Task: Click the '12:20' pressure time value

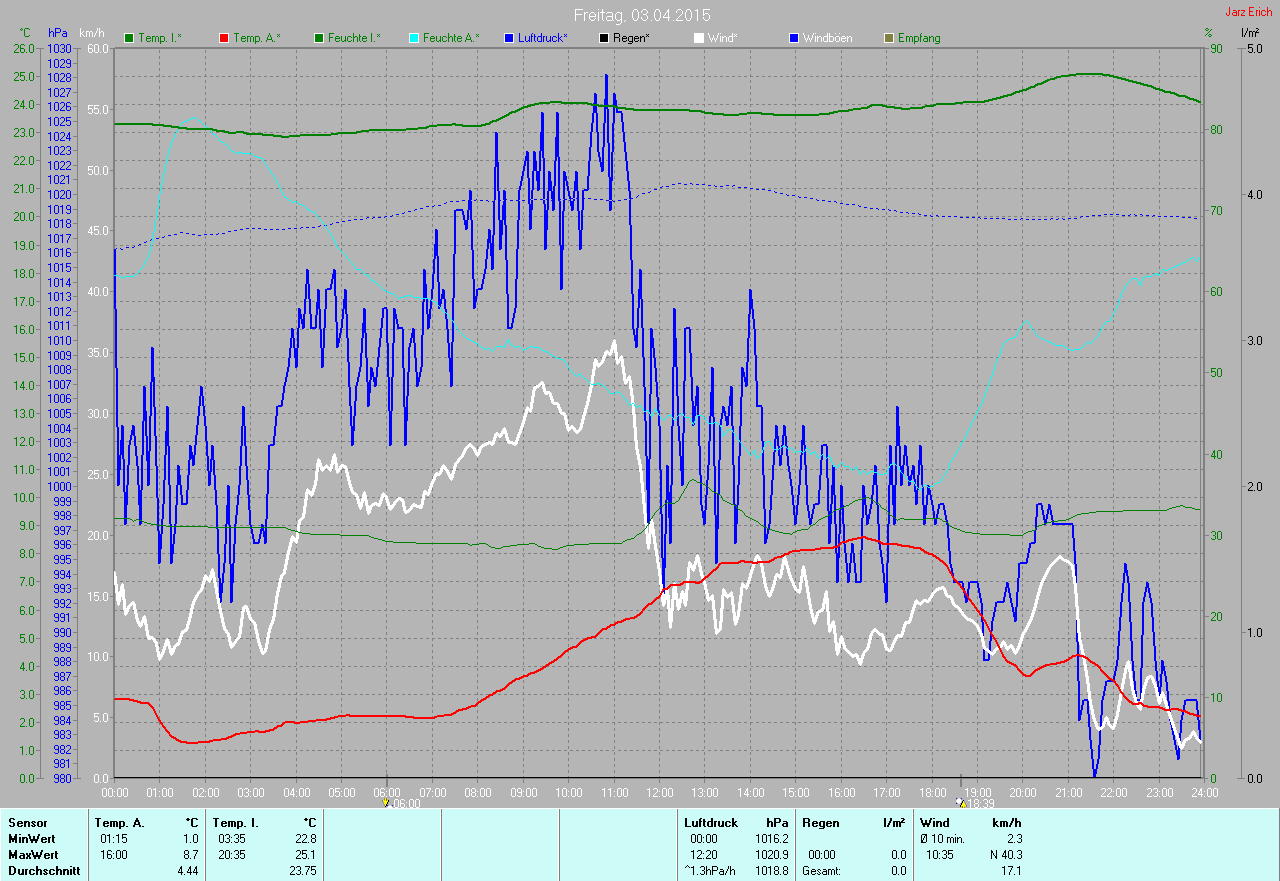Action: 703,855
